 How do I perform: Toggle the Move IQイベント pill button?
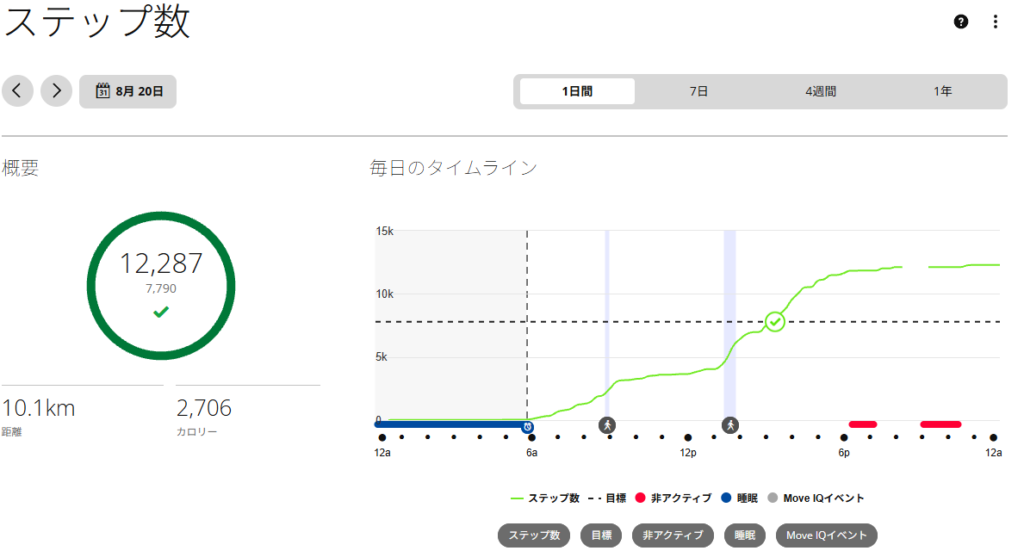coord(826,535)
